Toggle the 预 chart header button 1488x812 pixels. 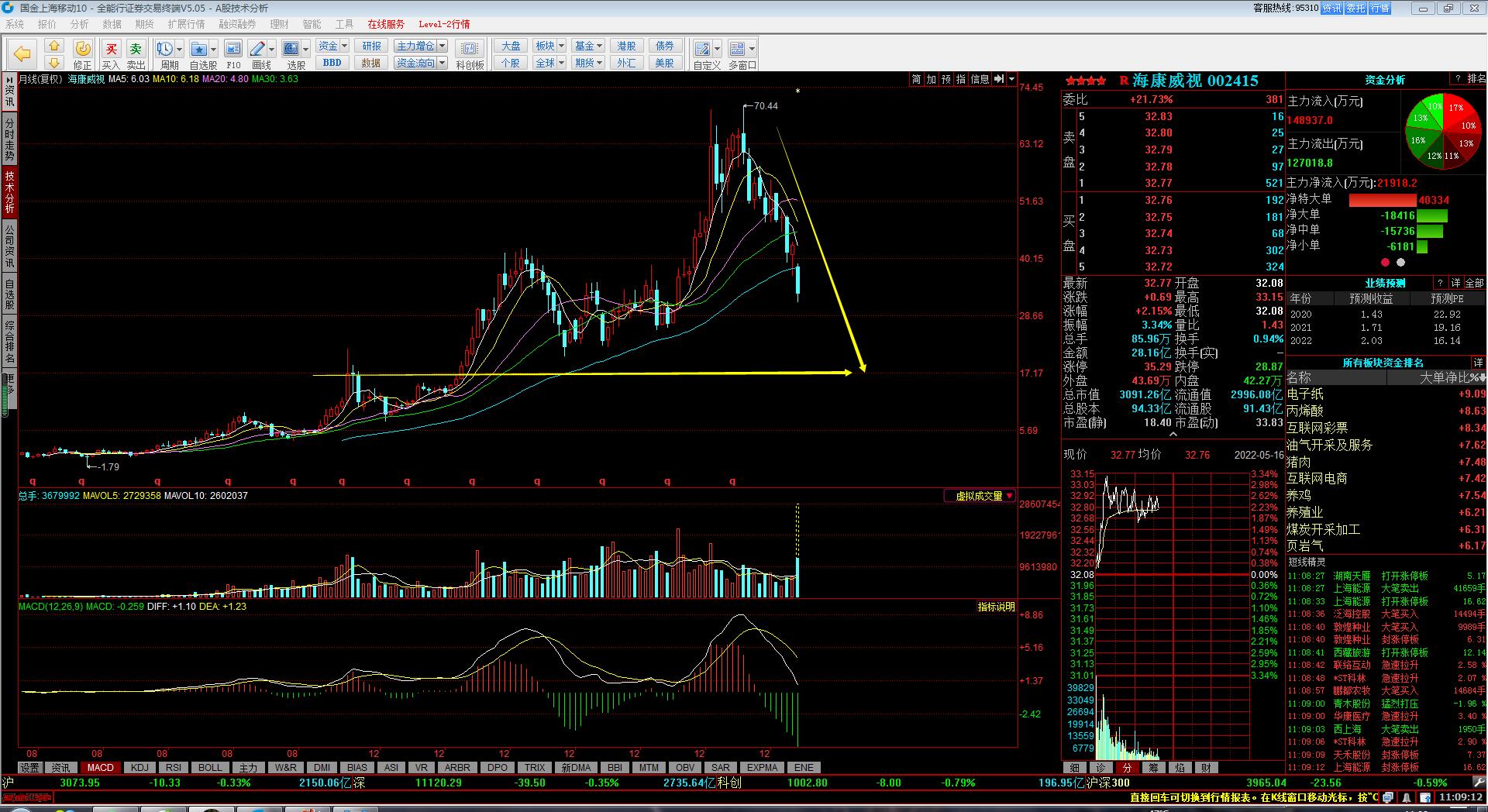(946, 79)
